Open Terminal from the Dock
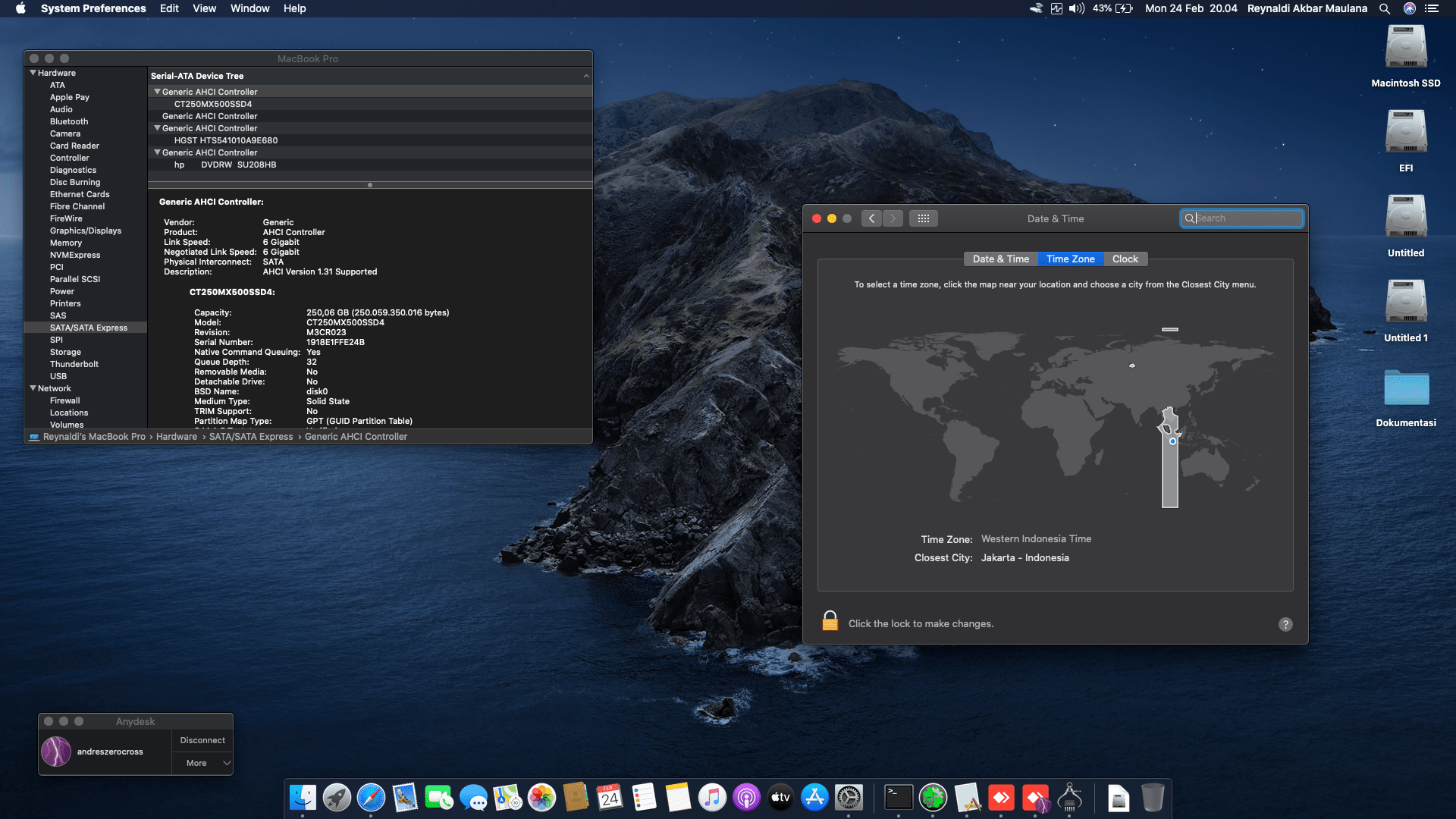This screenshot has height=819, width=1456. [899, 798]
